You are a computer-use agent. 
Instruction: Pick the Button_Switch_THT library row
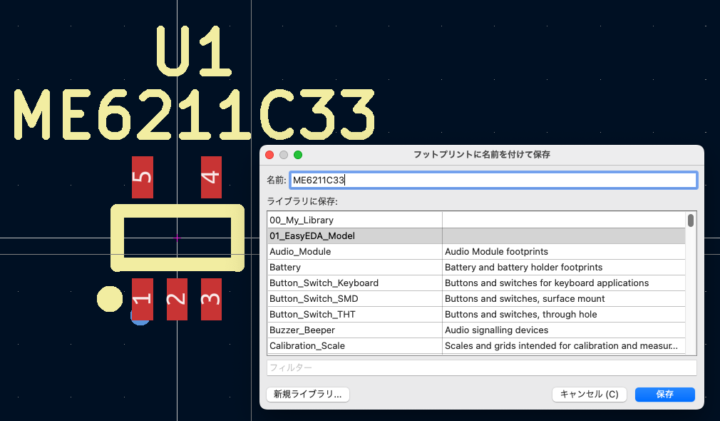pyautogui.click(x=354, y=314)
